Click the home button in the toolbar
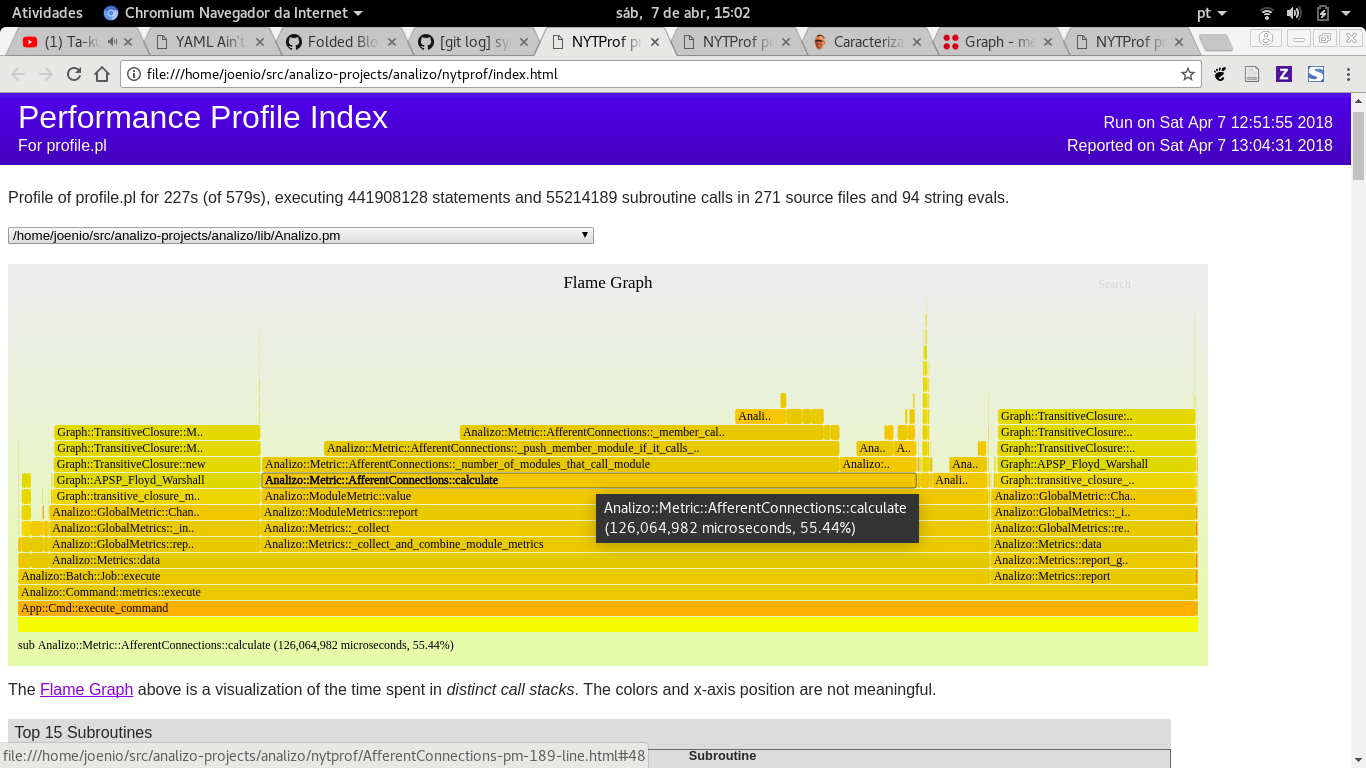This screenshot has width=1366, height=768. pos(100,74)
